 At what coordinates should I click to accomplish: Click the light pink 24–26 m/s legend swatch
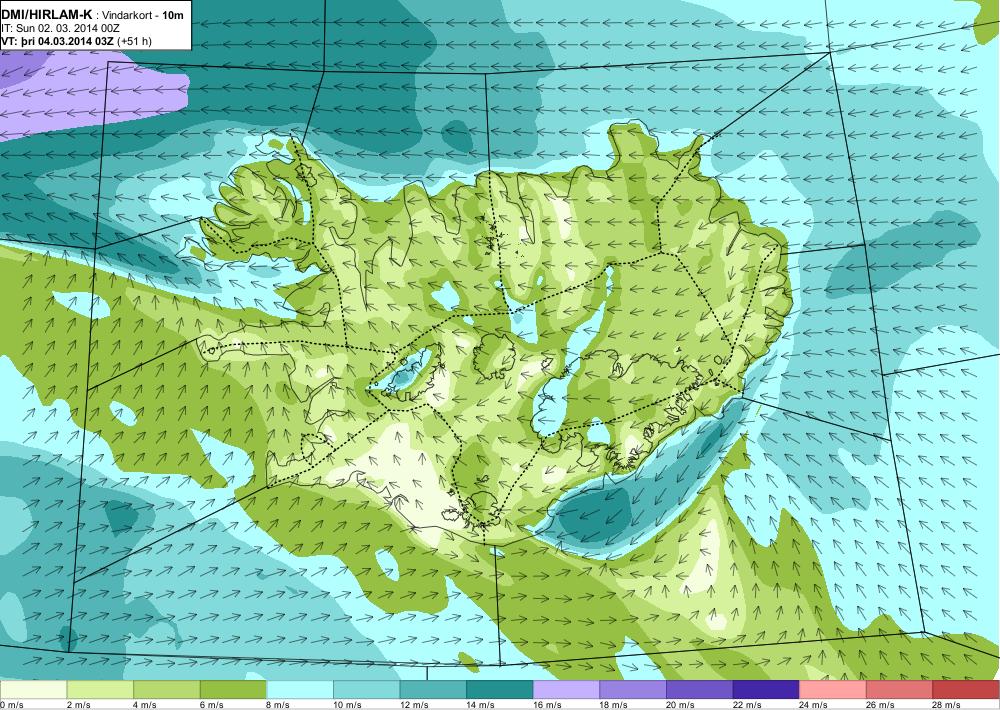(833, 690)
